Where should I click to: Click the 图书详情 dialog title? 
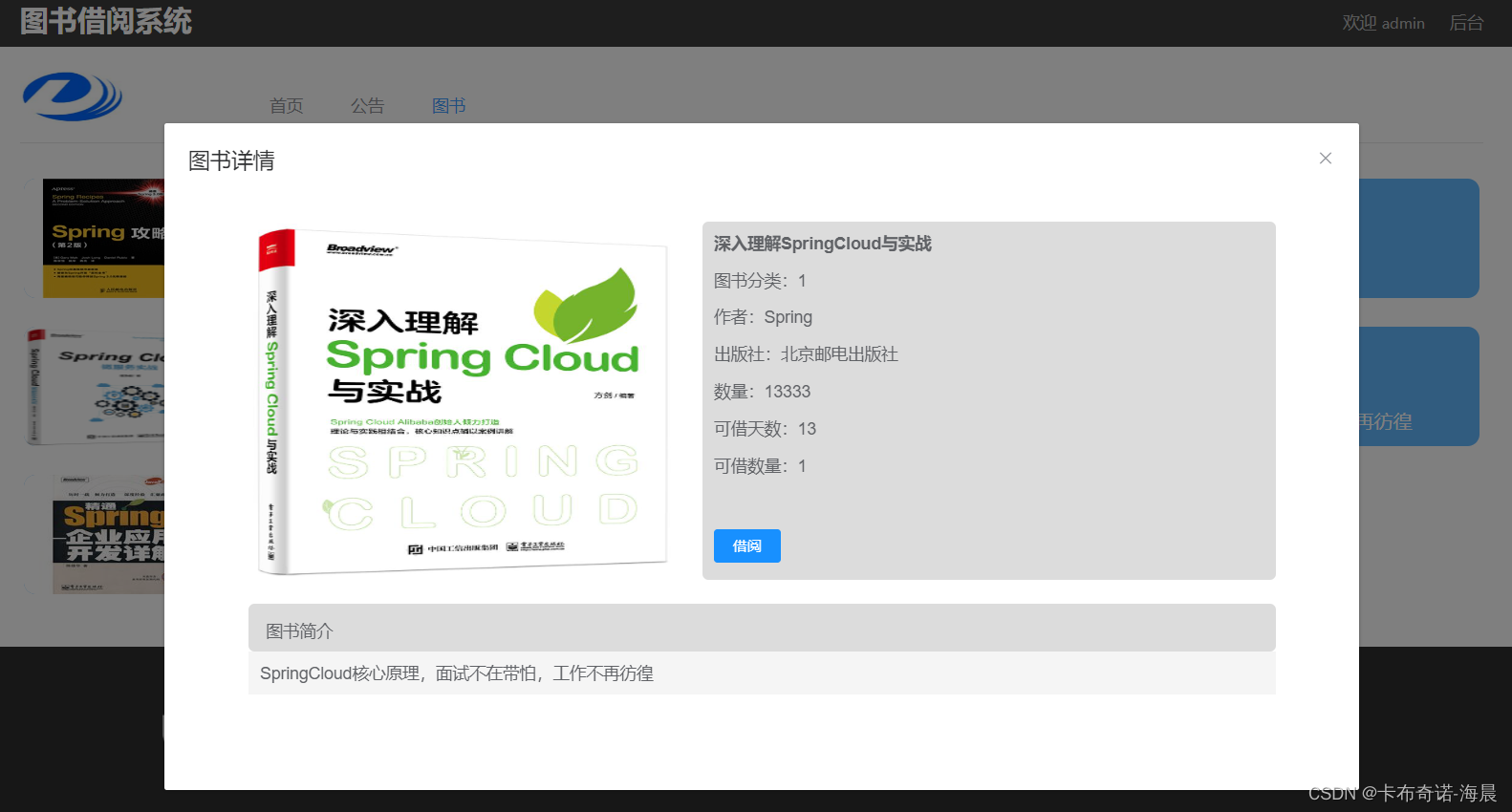[231, 160]
